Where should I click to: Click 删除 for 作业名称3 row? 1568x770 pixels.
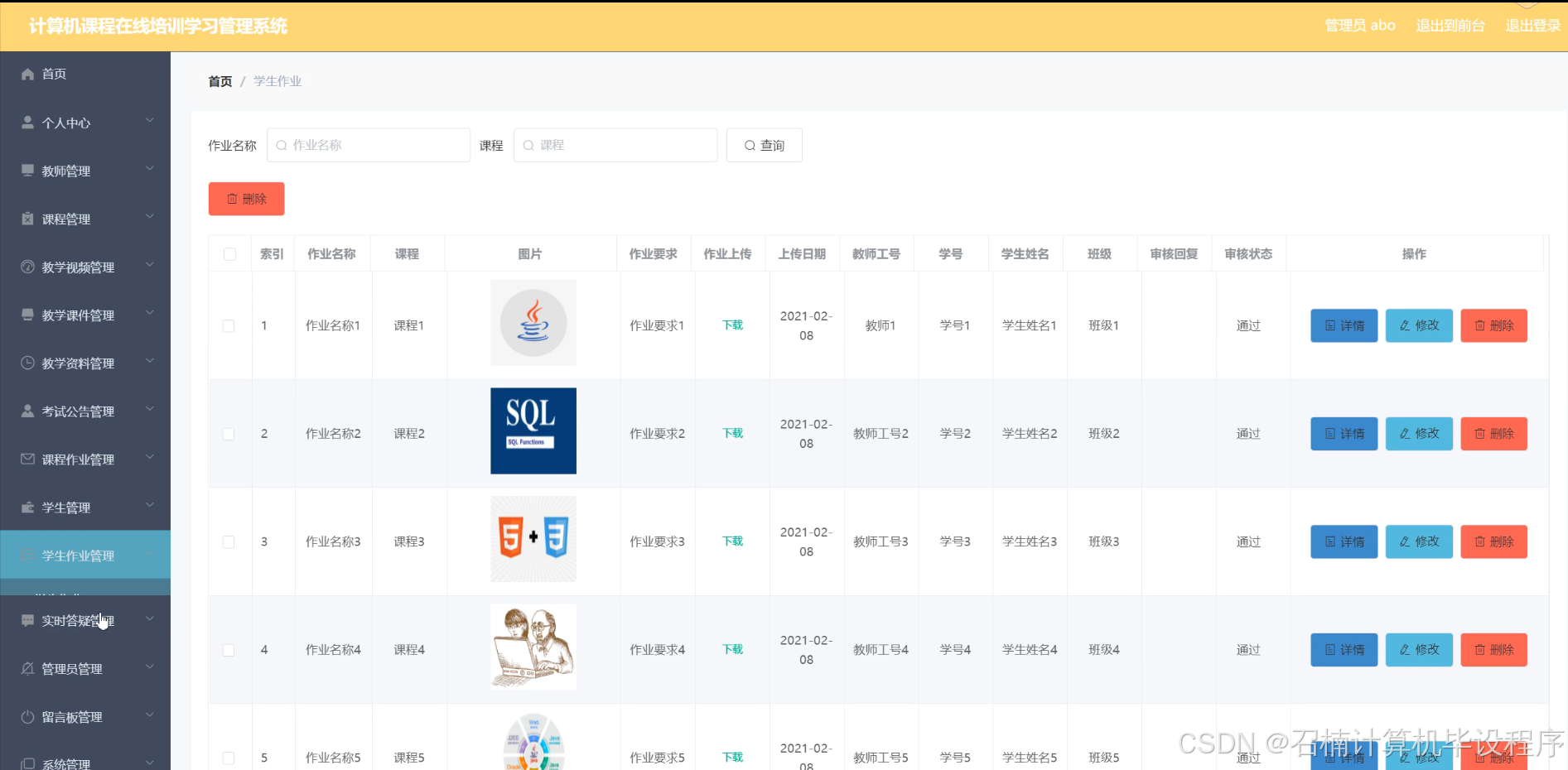(x=1493, y=541)
